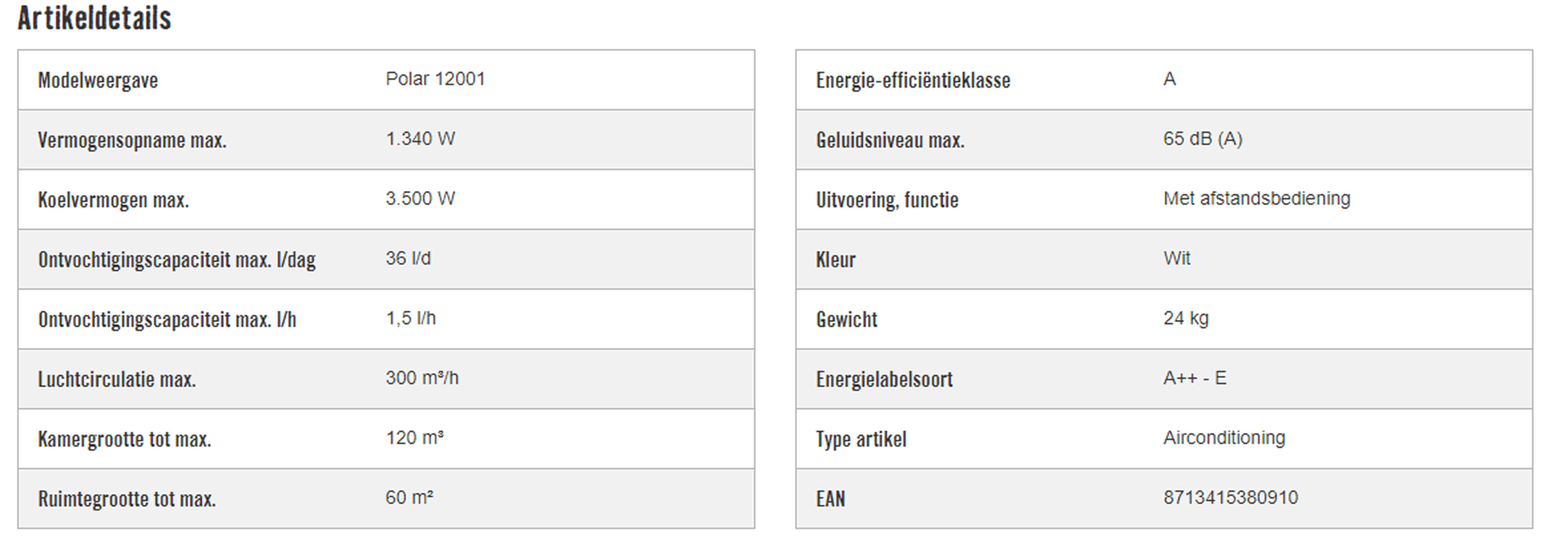
Task: Click the Artikeldetails heading
Action: coord(95,18)
